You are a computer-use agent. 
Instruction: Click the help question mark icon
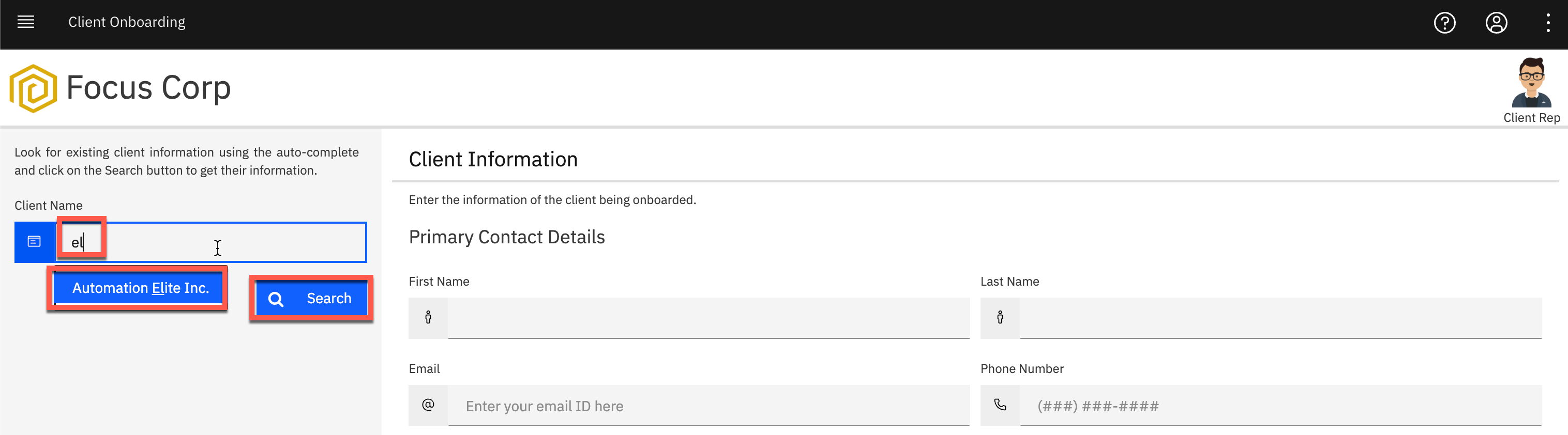pos(1444,23)
